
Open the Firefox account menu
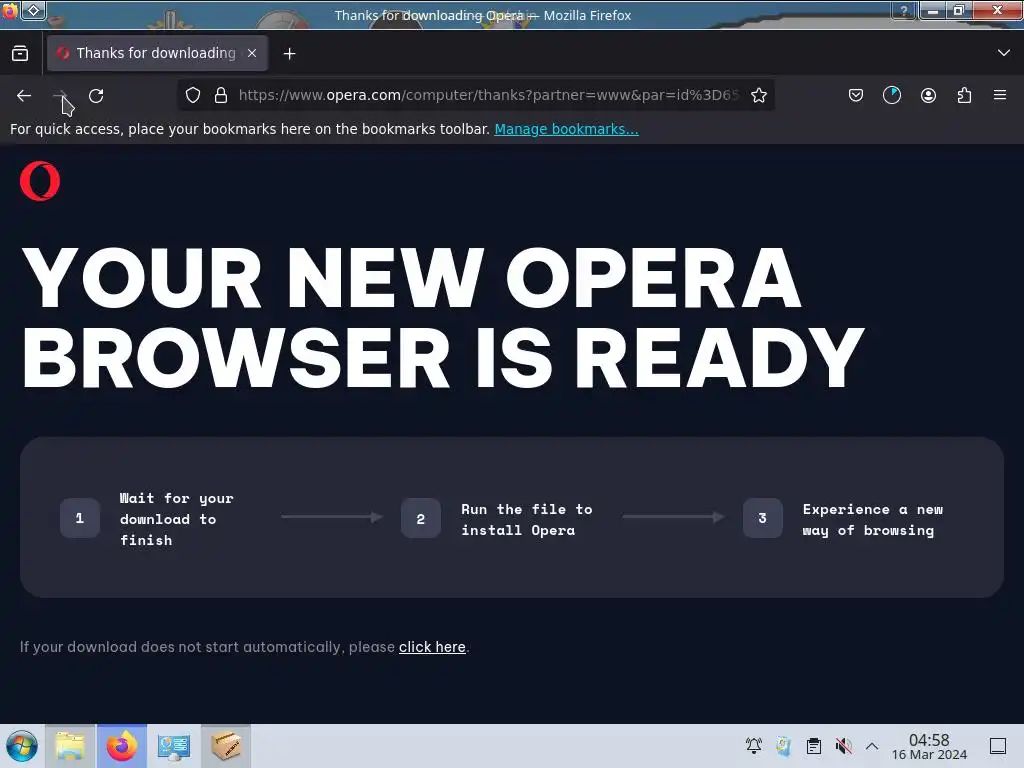(x=928, y=95)
